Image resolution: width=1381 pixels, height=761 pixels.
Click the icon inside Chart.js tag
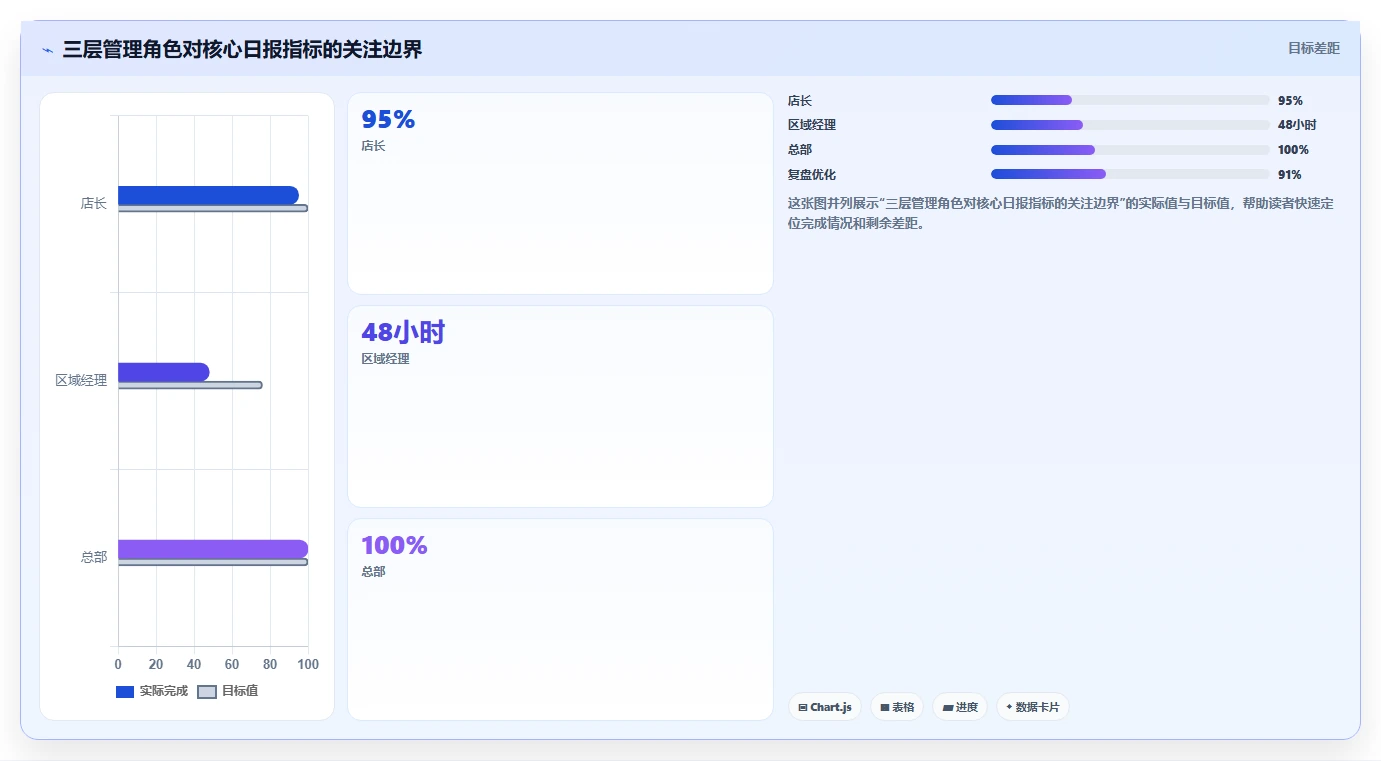tap(803, 707)
